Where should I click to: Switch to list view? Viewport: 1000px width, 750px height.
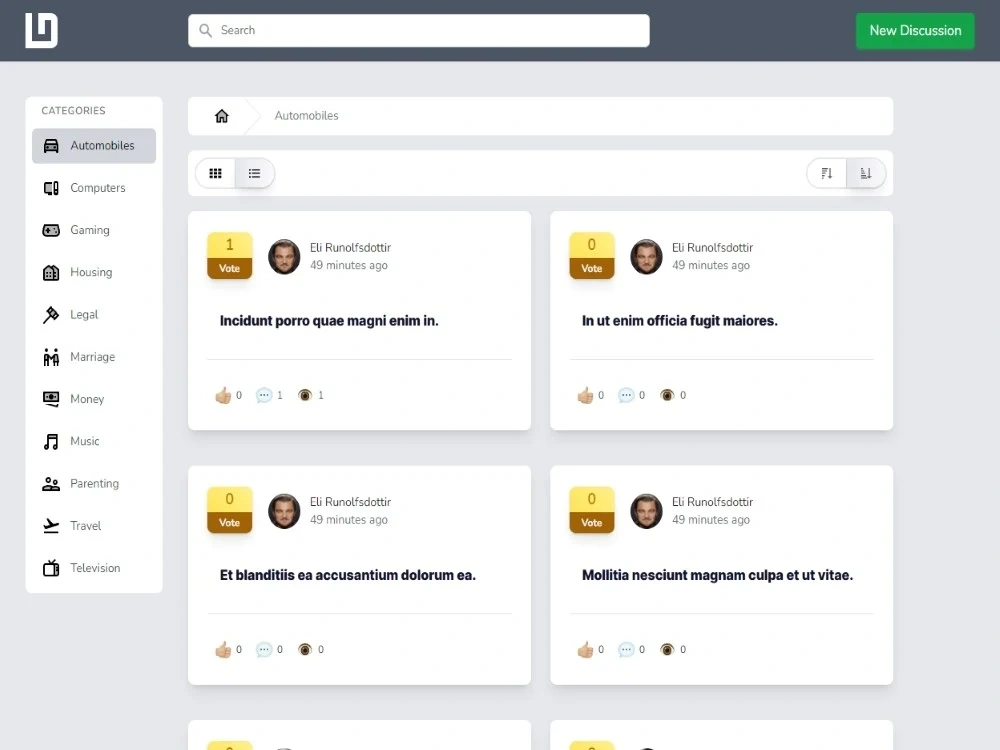coord(254,173)
